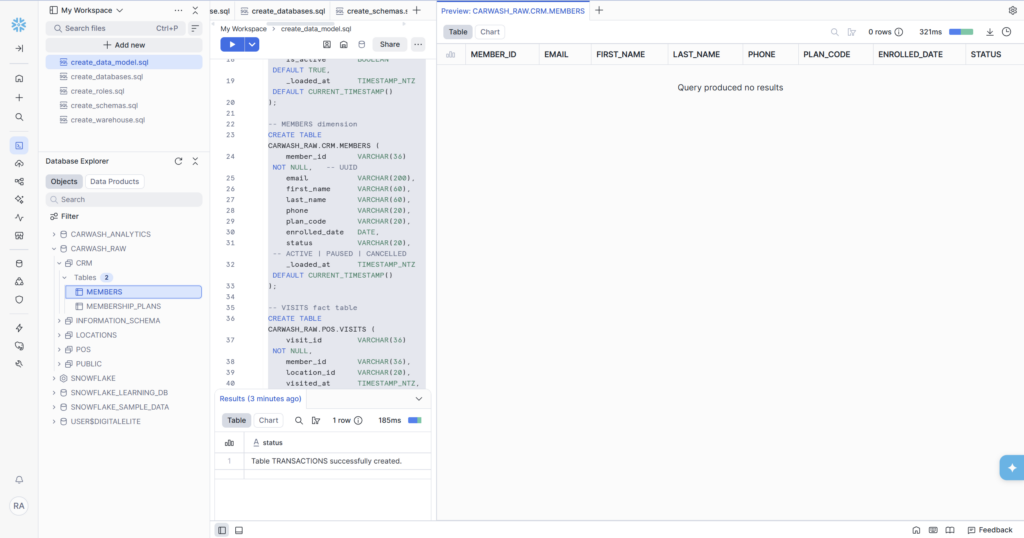Open preview panel settings gear
Viewport: 1024px width, 538px height.
click(x=1012, y=10)
